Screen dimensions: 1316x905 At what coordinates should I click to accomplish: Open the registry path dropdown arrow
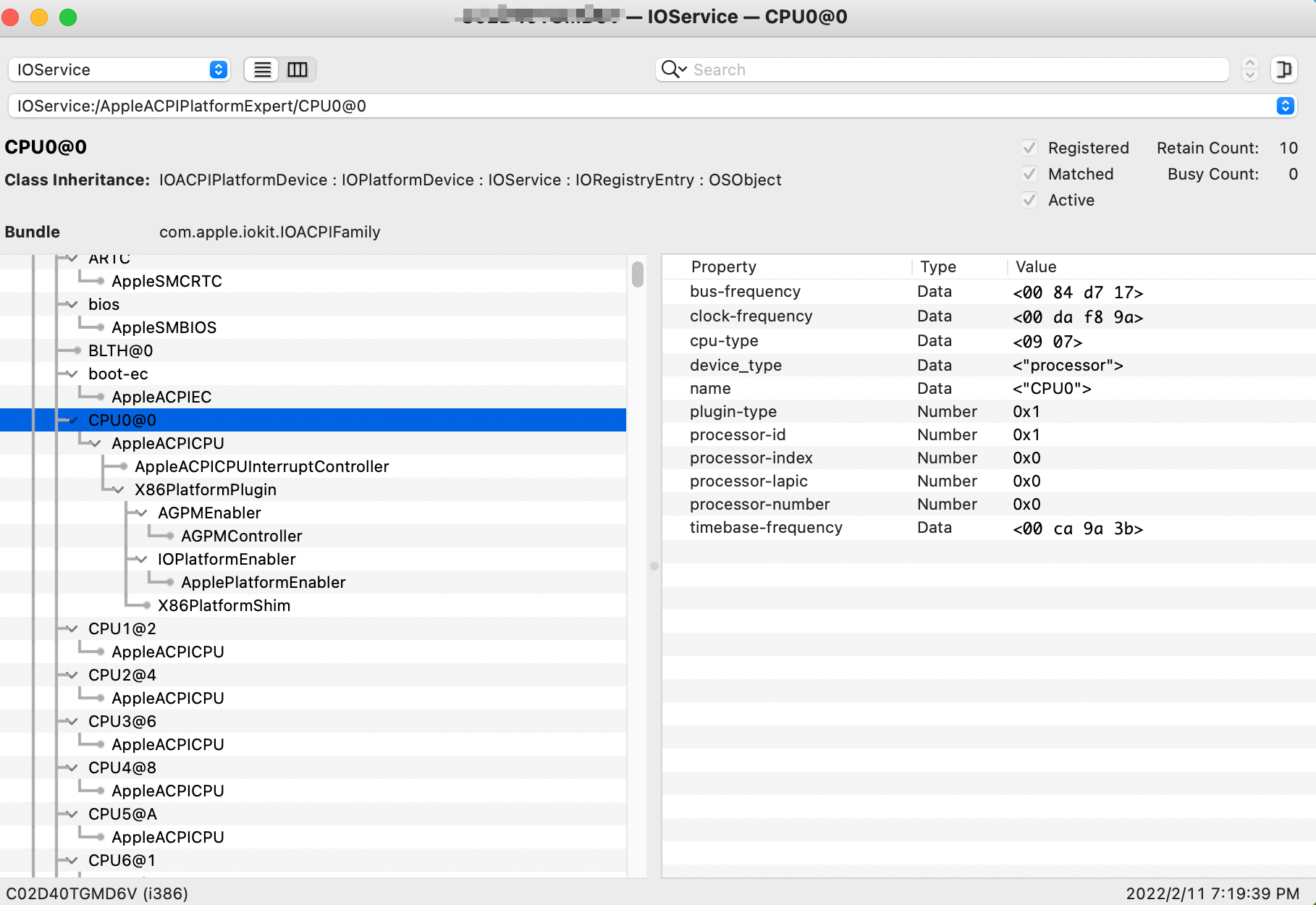1285,106
